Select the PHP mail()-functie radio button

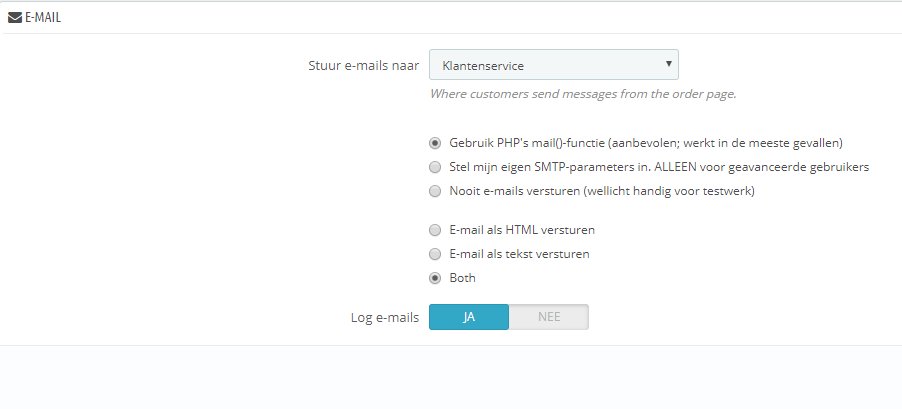pos(435,143)
